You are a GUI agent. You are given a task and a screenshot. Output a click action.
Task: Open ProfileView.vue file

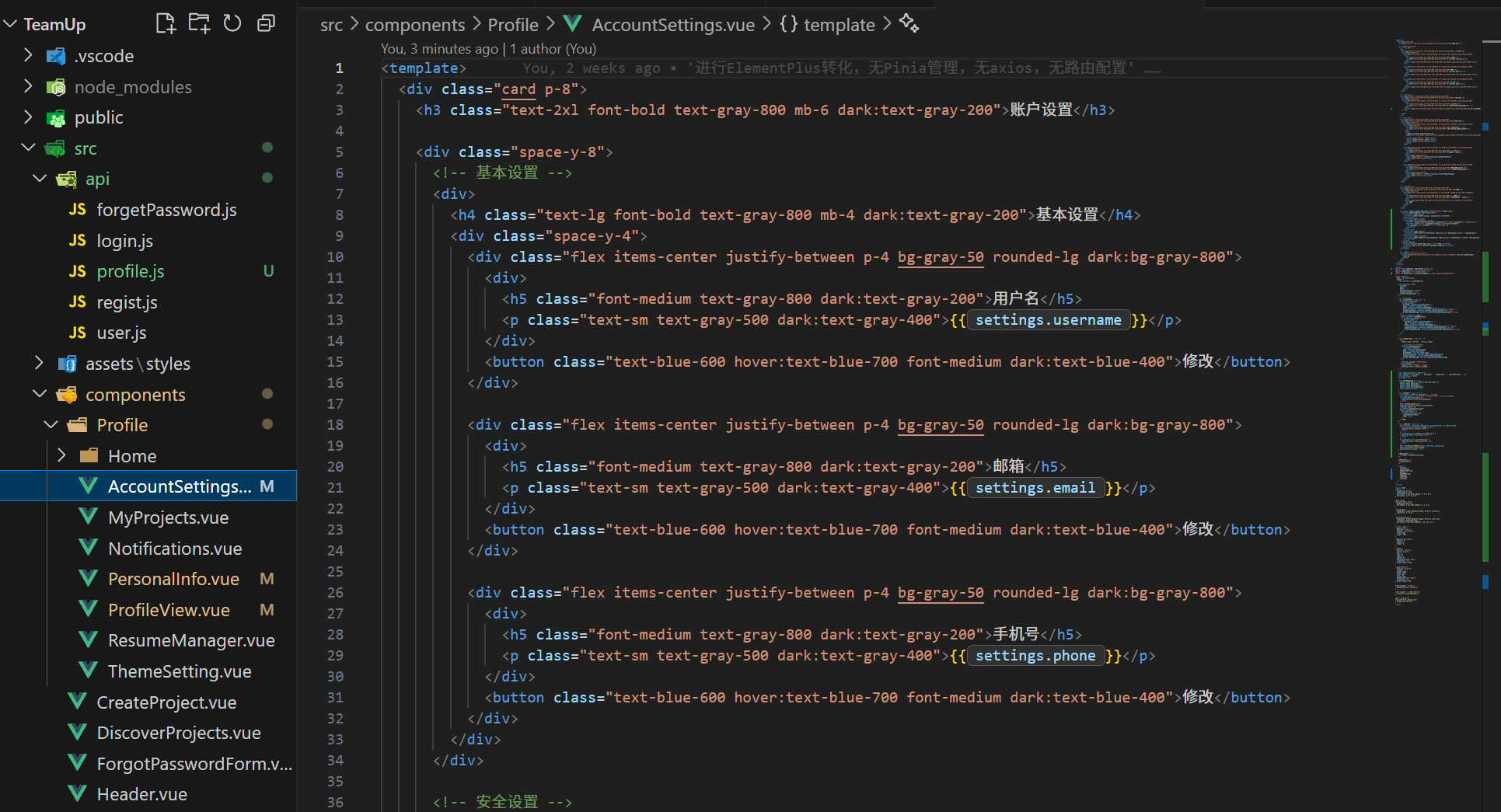(169, 610)
